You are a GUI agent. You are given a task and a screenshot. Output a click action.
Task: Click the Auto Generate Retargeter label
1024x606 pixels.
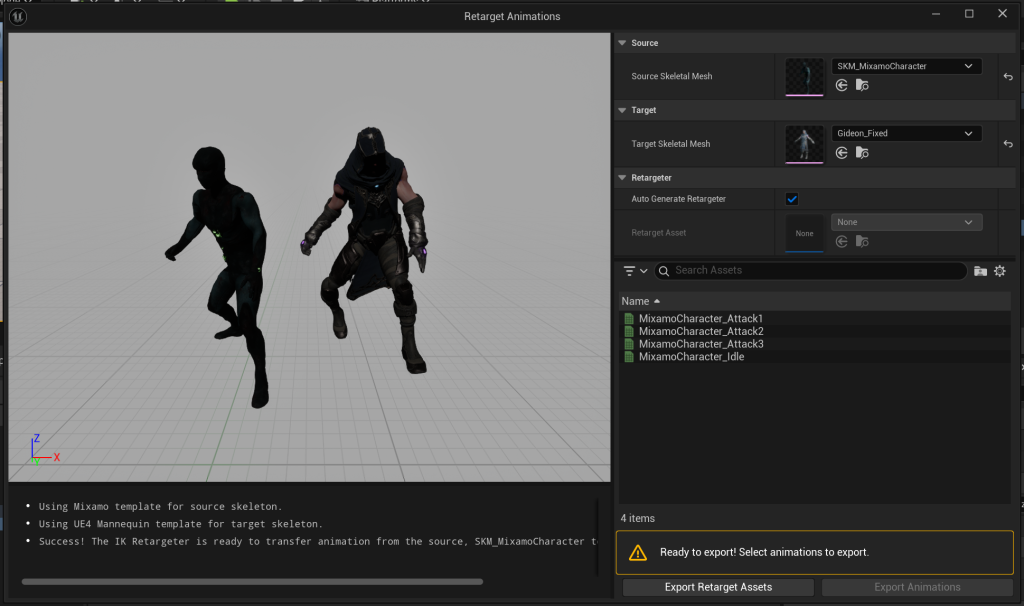(x=678, y=199)
